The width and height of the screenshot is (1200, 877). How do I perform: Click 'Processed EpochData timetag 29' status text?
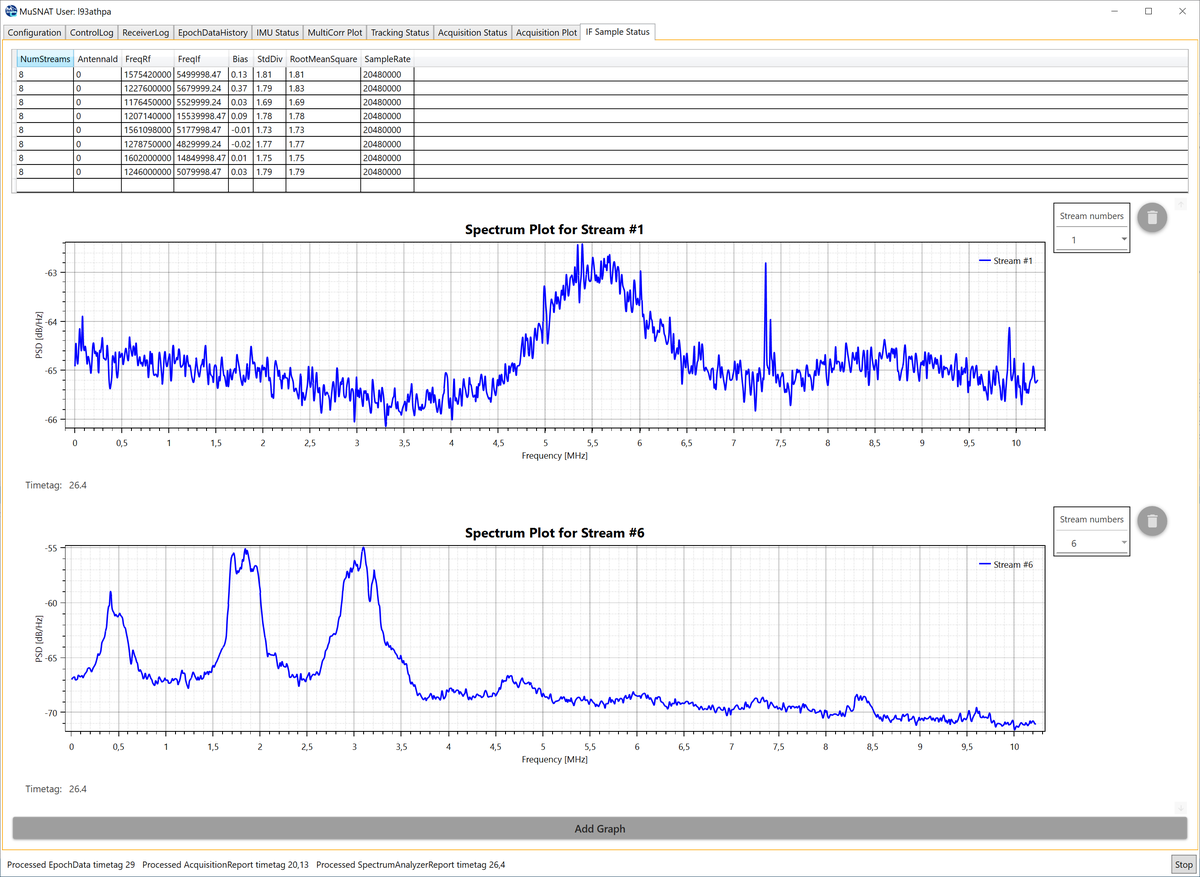[x=71, y=864]
